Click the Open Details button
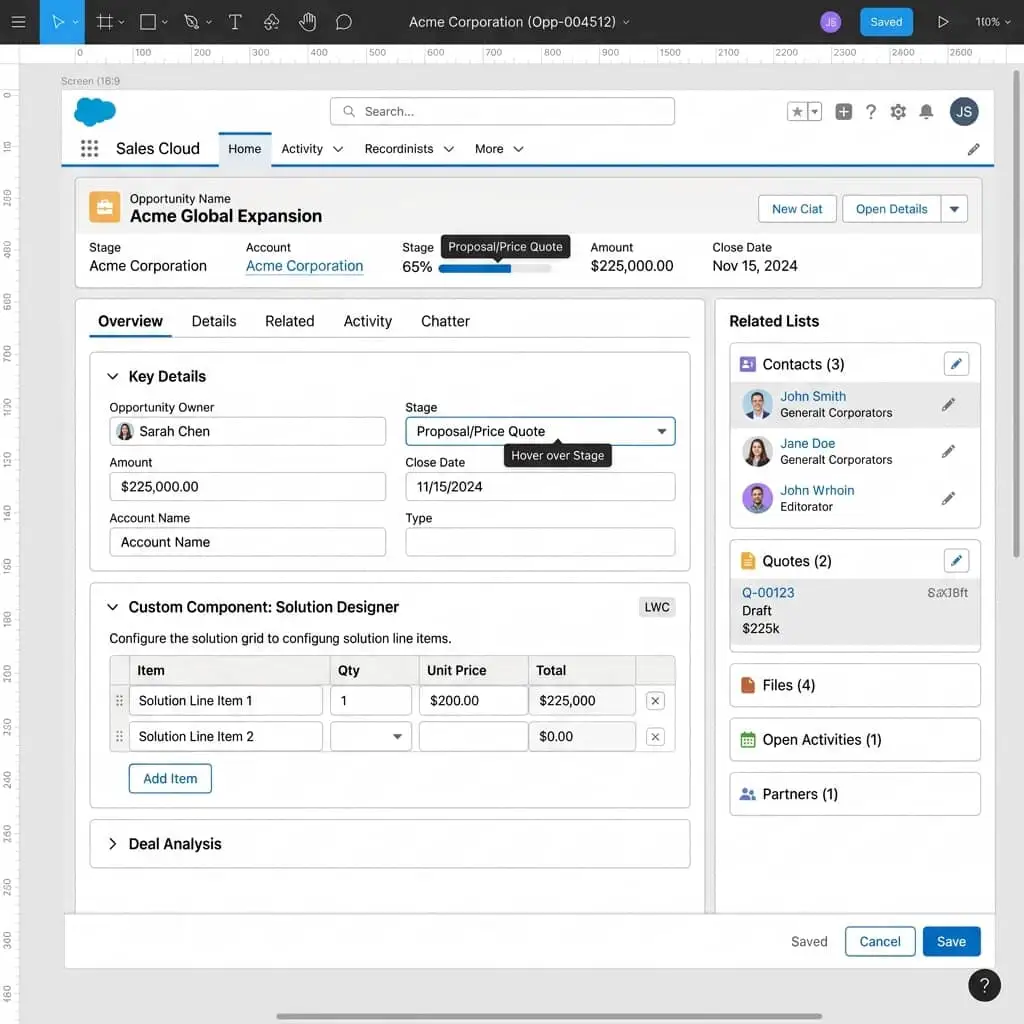This screenshot has height=1024, width=1024. pyautogui.click(x=891, y=209)
